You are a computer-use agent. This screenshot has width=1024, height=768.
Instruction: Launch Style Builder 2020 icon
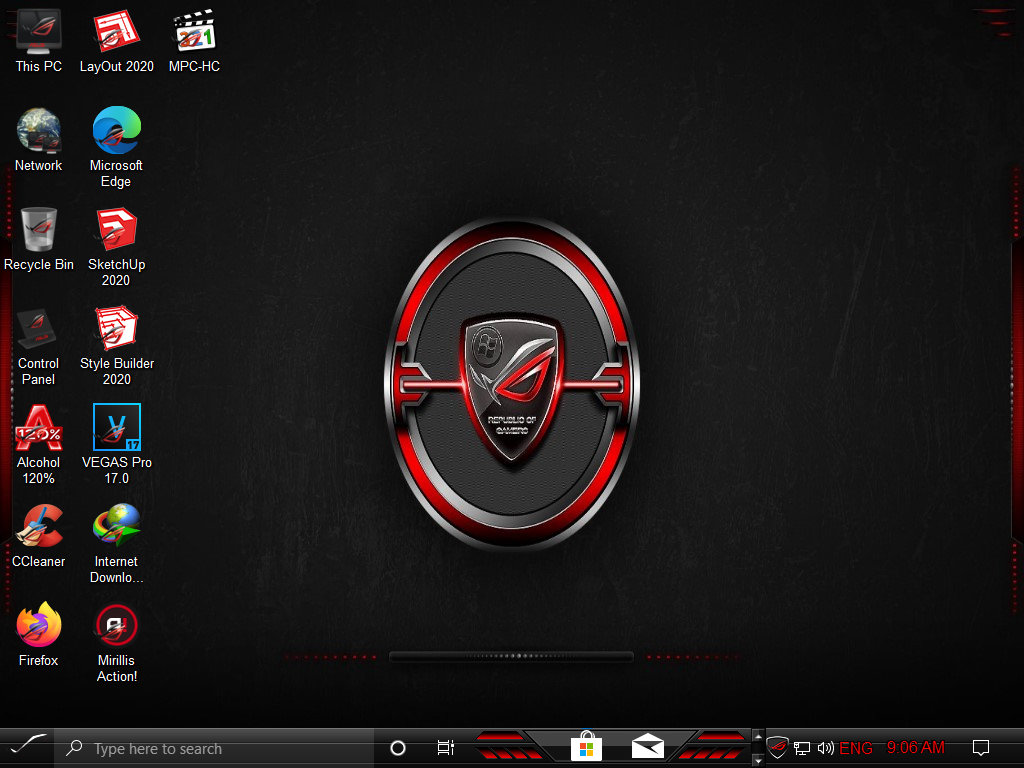click(x=116, y=346)
